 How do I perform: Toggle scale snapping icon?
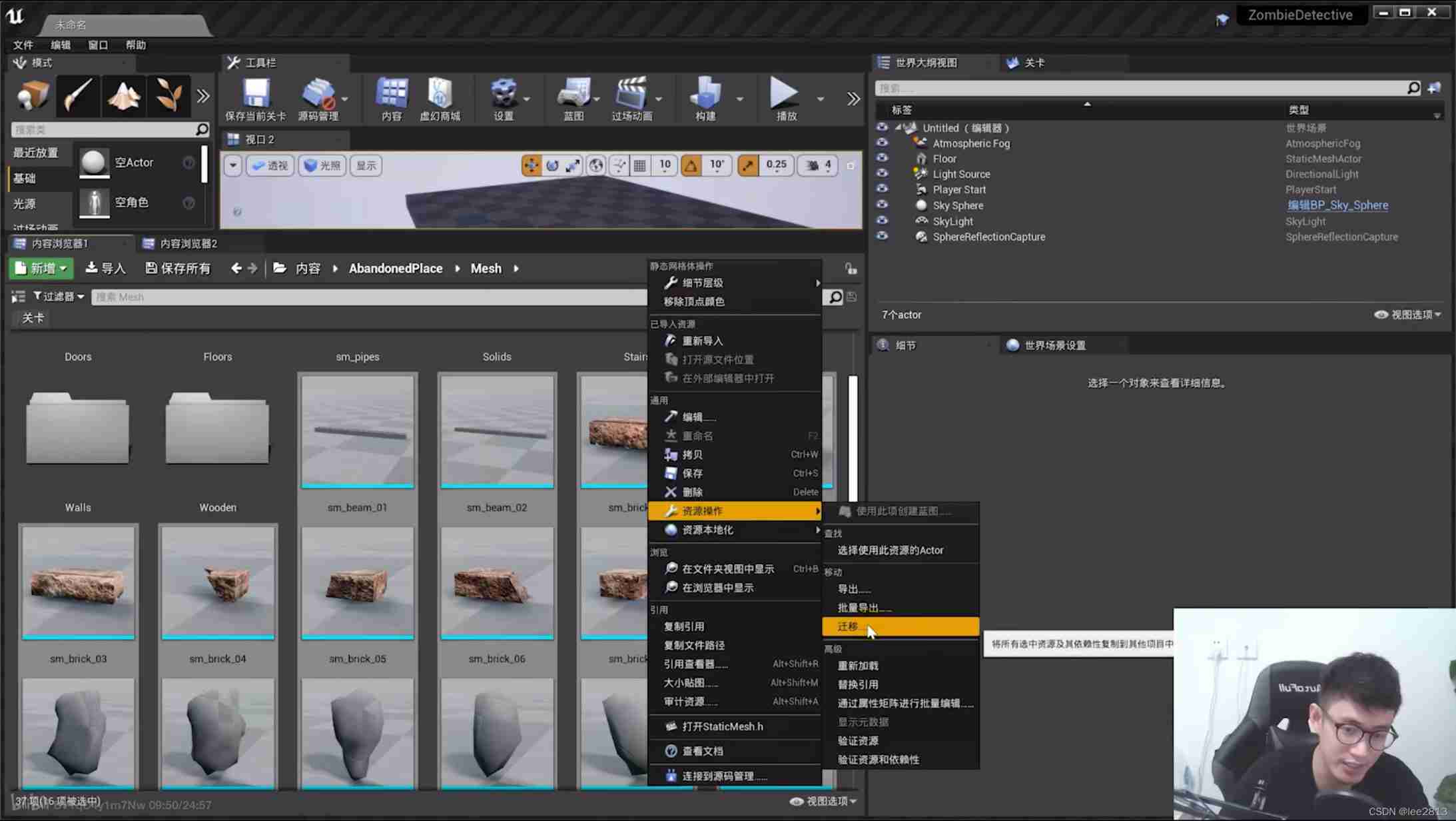pos(748,165)
